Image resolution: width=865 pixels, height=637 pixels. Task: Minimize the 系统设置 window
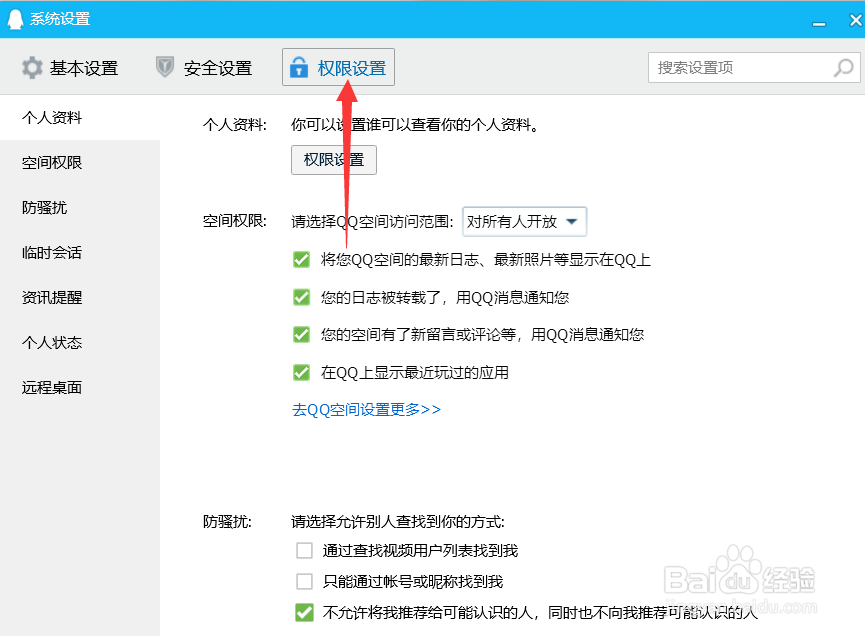[819, 24]
